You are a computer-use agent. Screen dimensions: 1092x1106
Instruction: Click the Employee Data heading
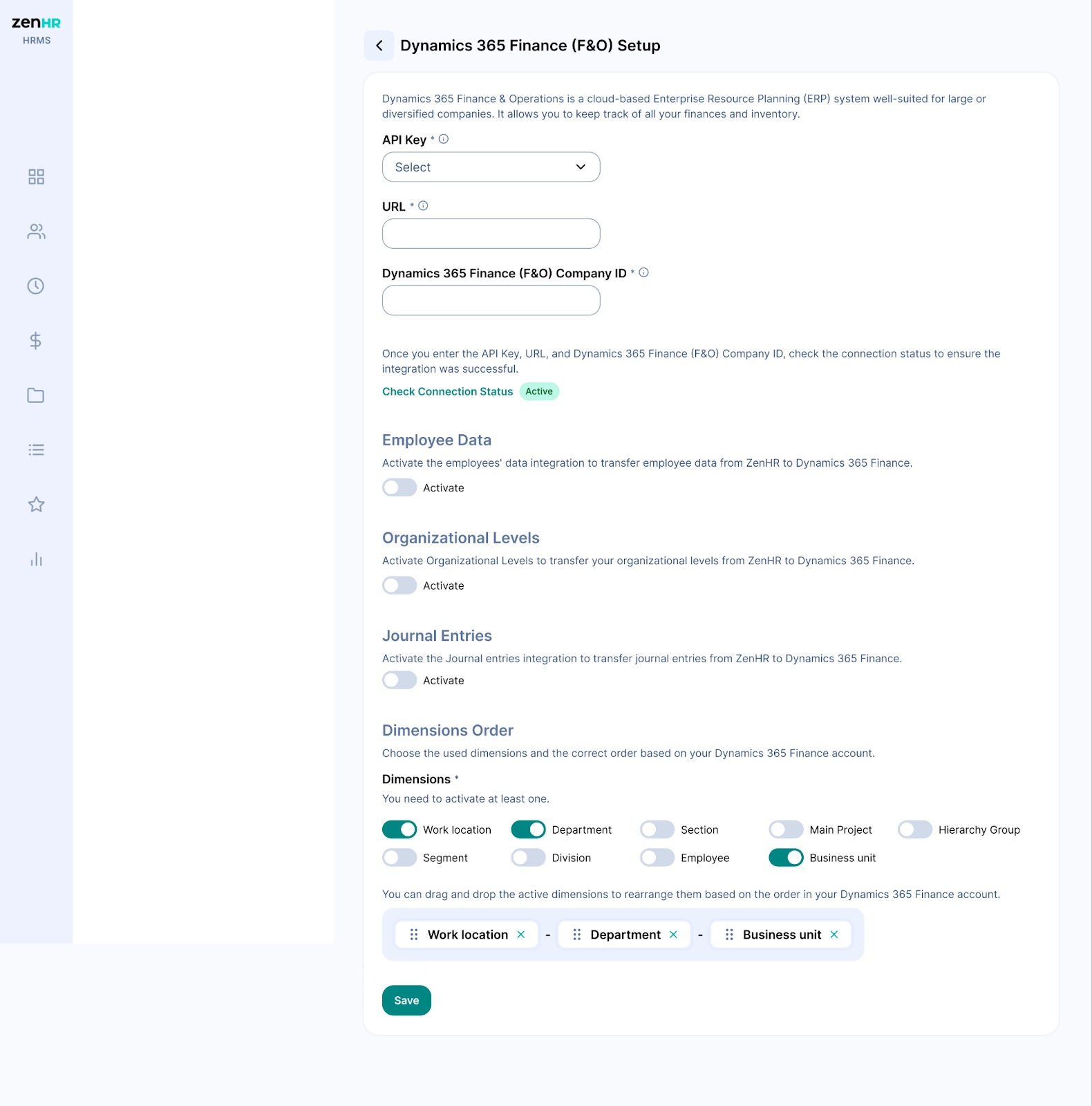click(x=437, y=440)
